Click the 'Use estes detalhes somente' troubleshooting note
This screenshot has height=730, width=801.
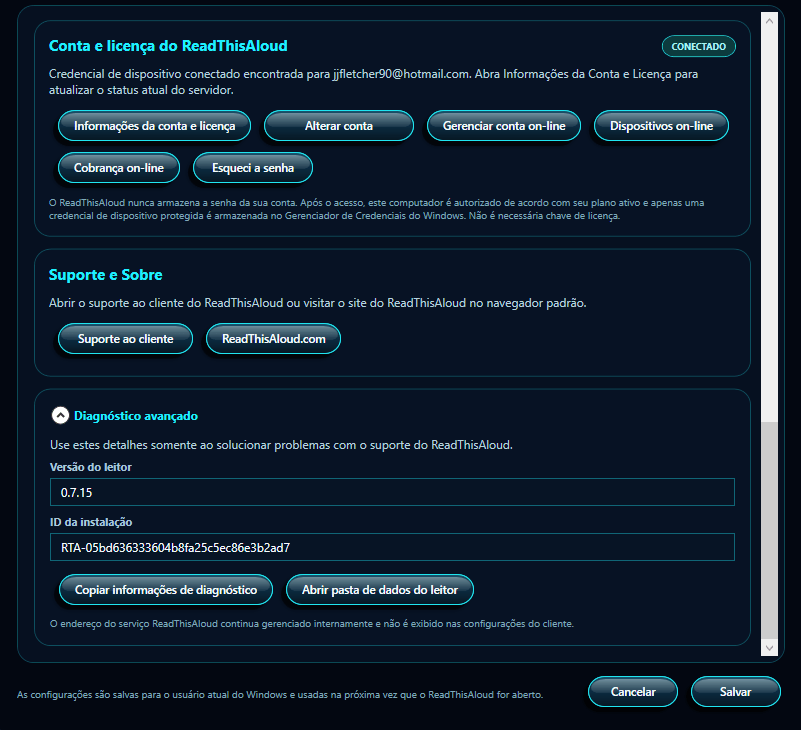click(x=281, y=445)
